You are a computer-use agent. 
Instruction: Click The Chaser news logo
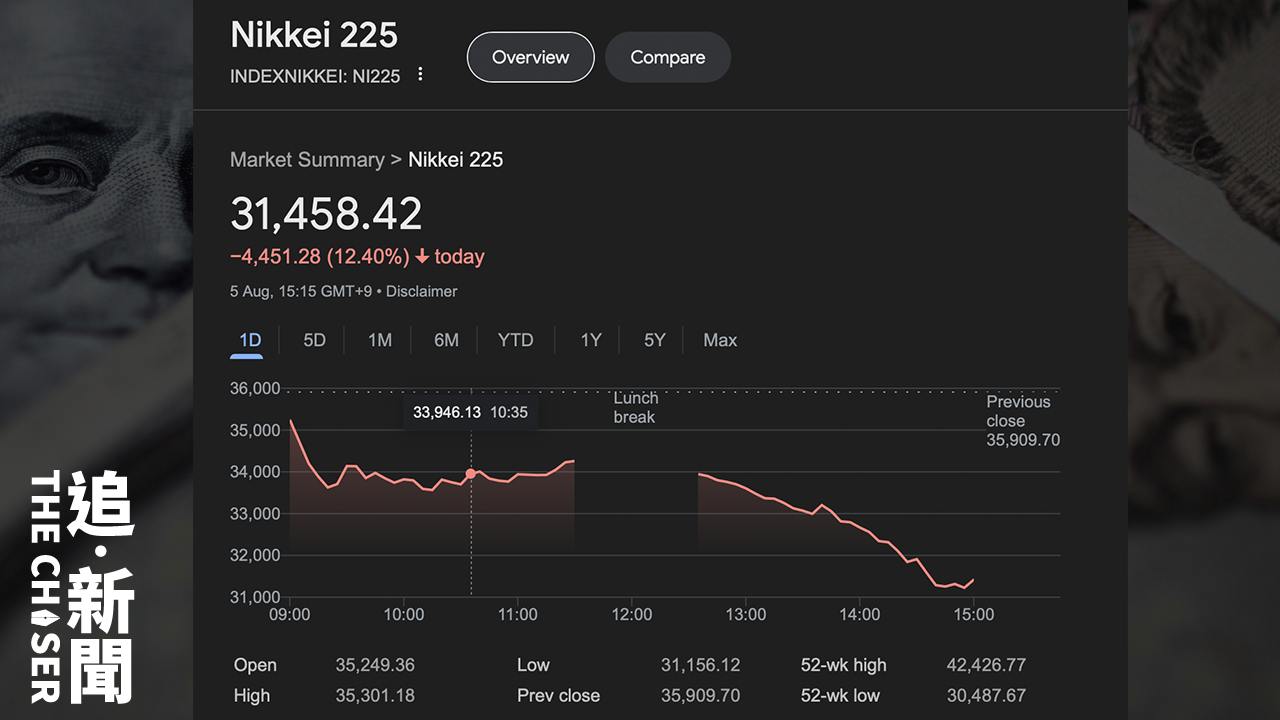pyautogui.click(x=82, y=587)
